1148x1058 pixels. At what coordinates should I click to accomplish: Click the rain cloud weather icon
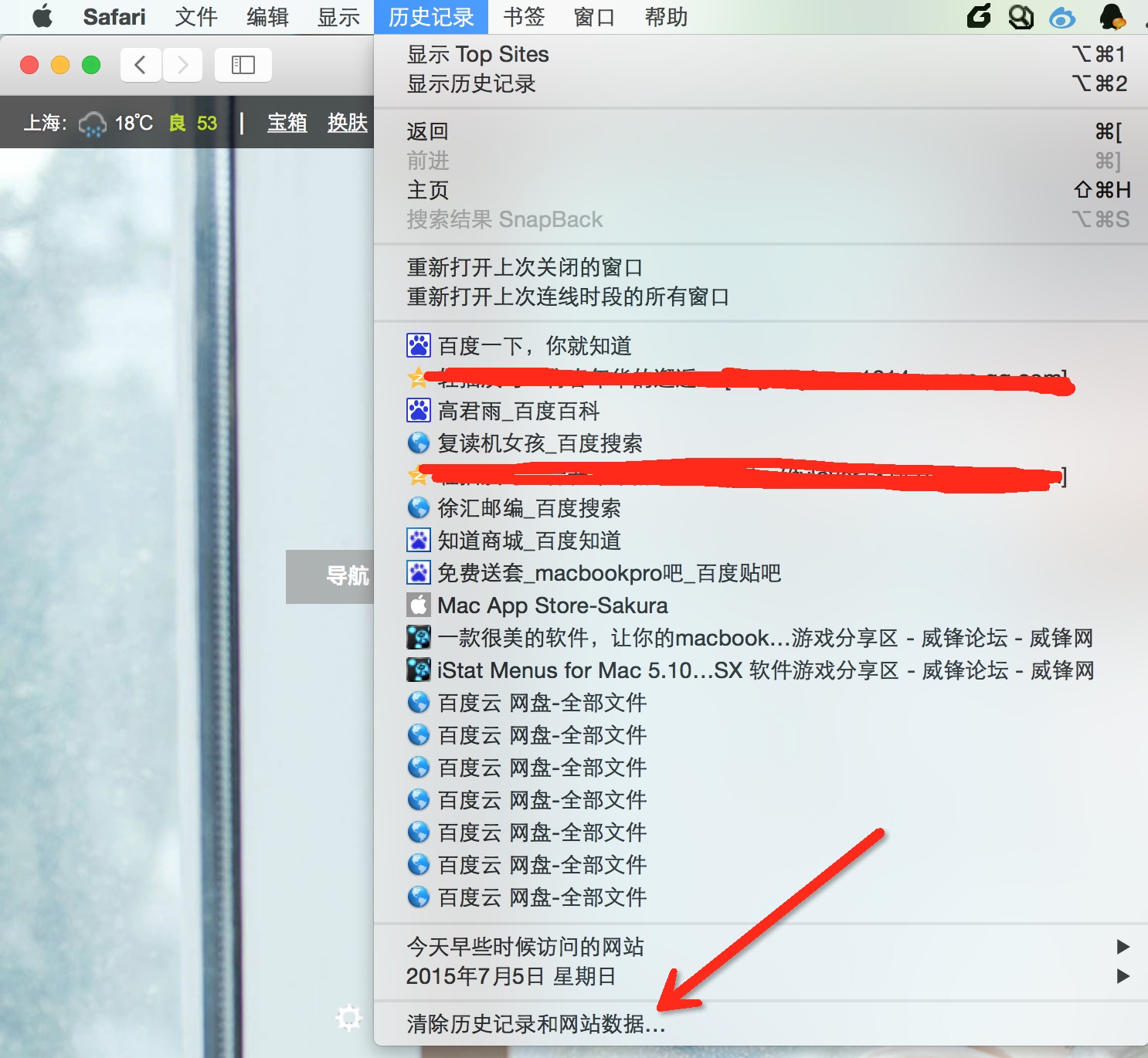93,124
